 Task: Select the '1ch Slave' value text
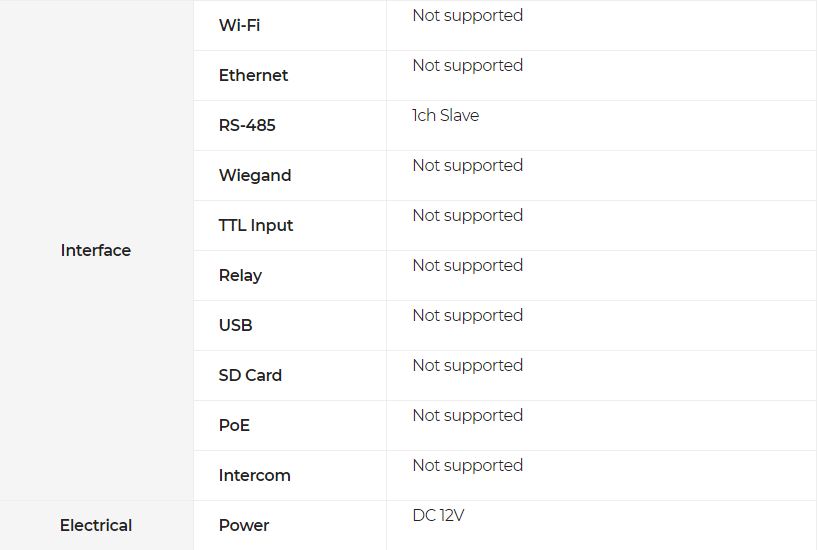point(446,115)
